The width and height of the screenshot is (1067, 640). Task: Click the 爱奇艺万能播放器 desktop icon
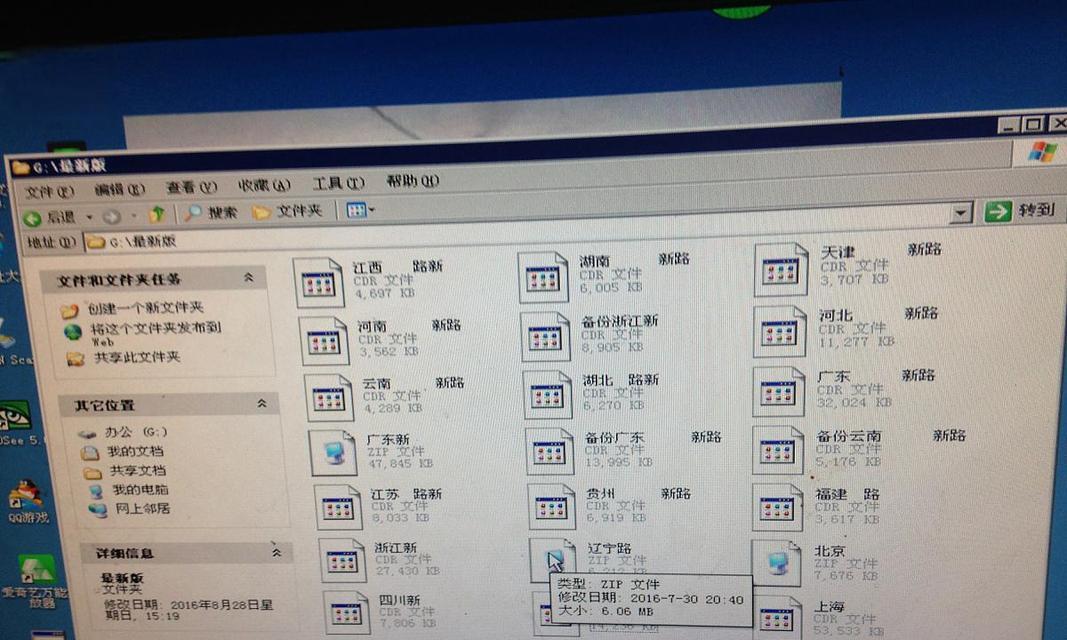(x=34, y=582)
